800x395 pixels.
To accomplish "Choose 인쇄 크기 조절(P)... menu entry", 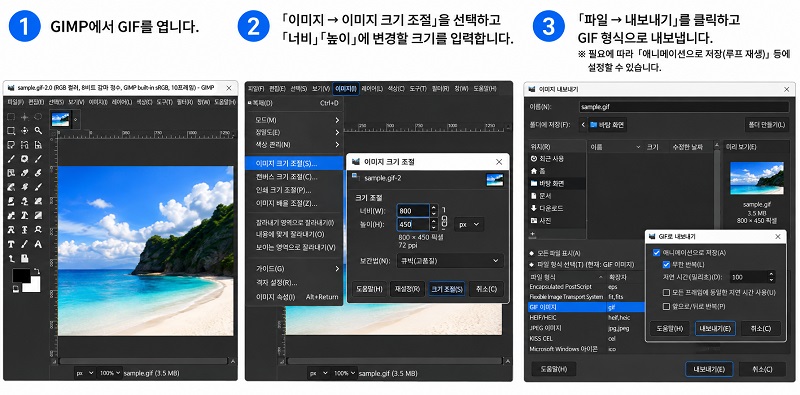I will click(294, 190).
